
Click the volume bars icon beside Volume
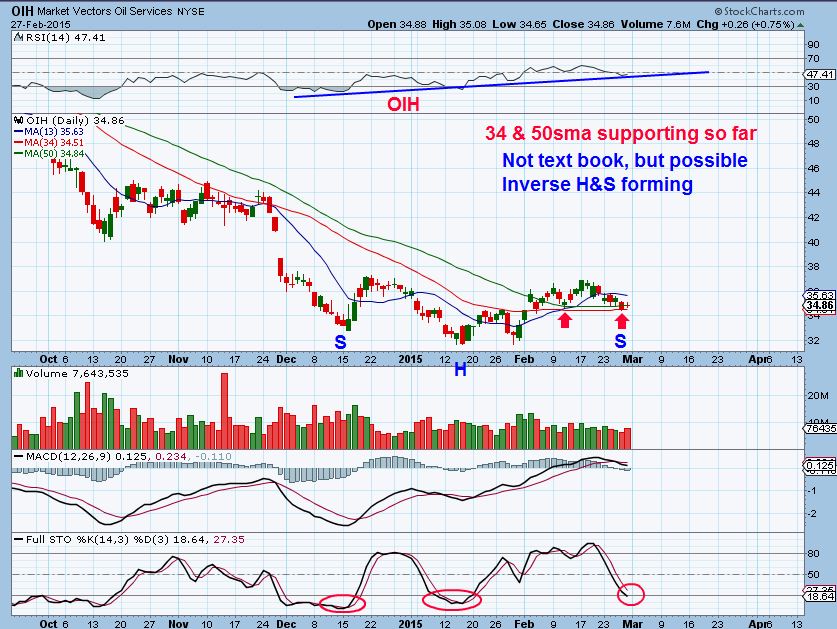(x=19, y=373)
